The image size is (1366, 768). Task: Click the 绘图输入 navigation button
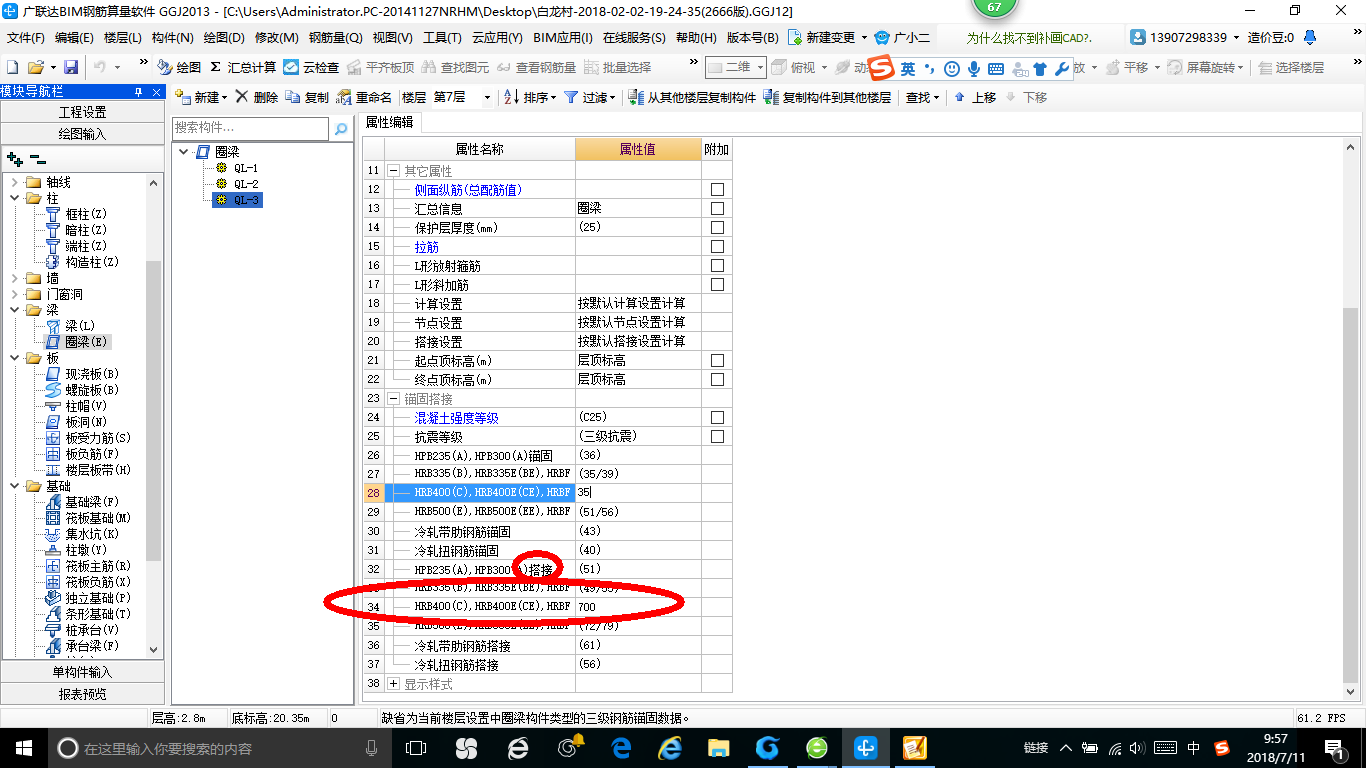point(82,133)
